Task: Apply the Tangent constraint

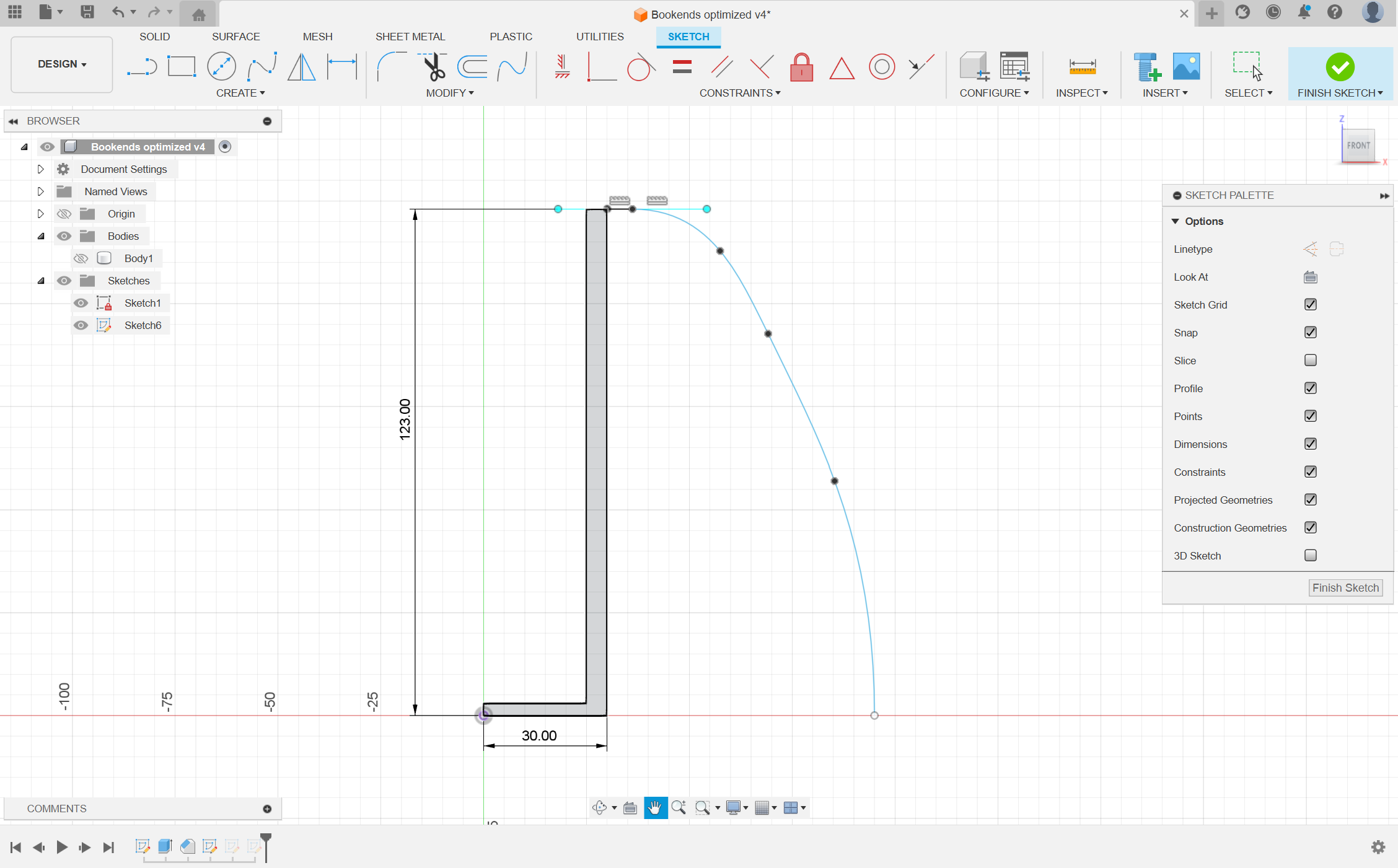Action: tap(641, 66)
